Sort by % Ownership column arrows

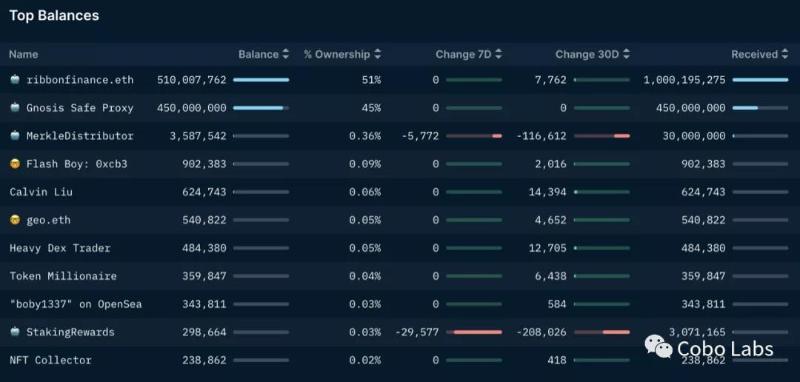point(378,54)
